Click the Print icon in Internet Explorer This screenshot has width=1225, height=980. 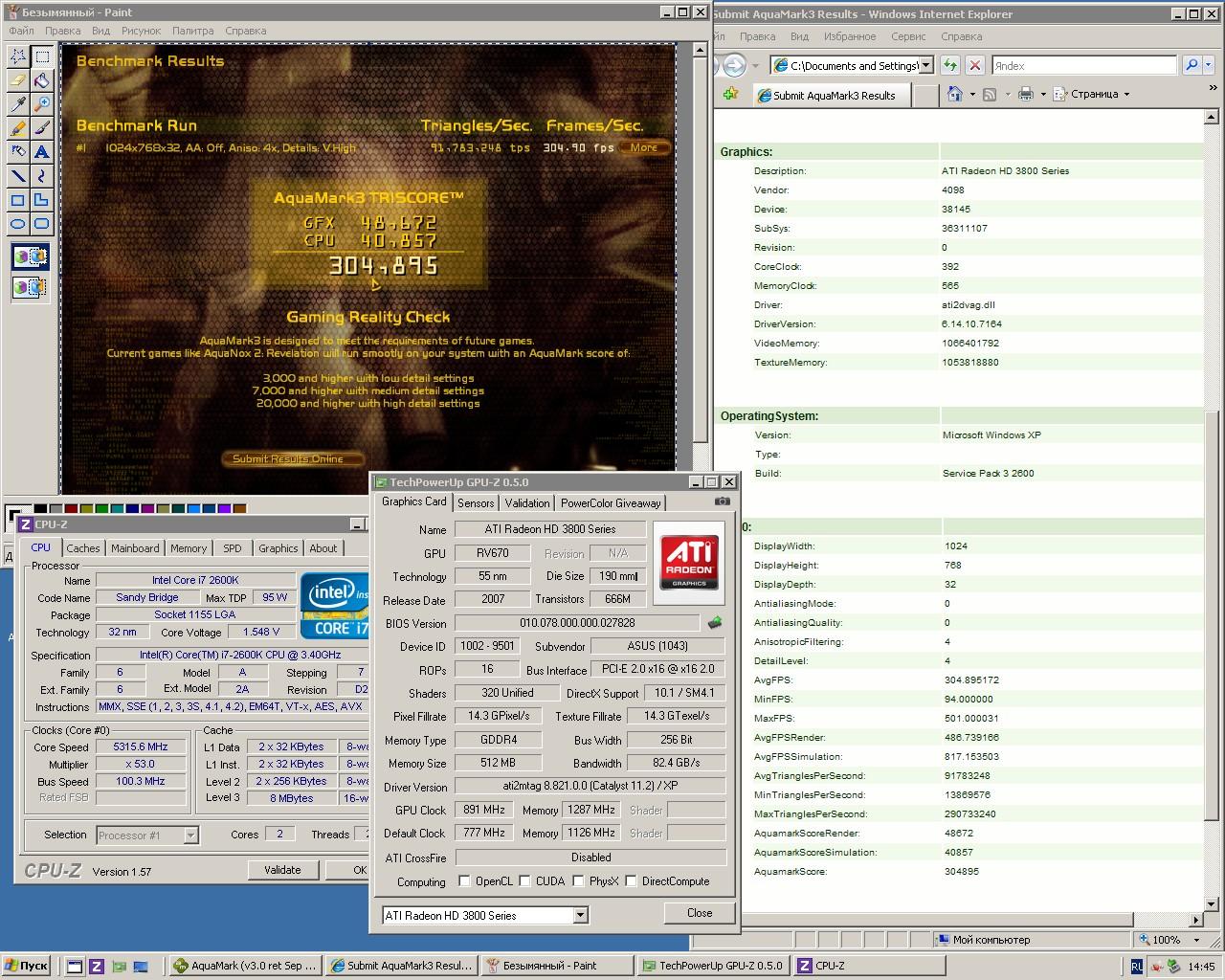(x=1026, y=94)
